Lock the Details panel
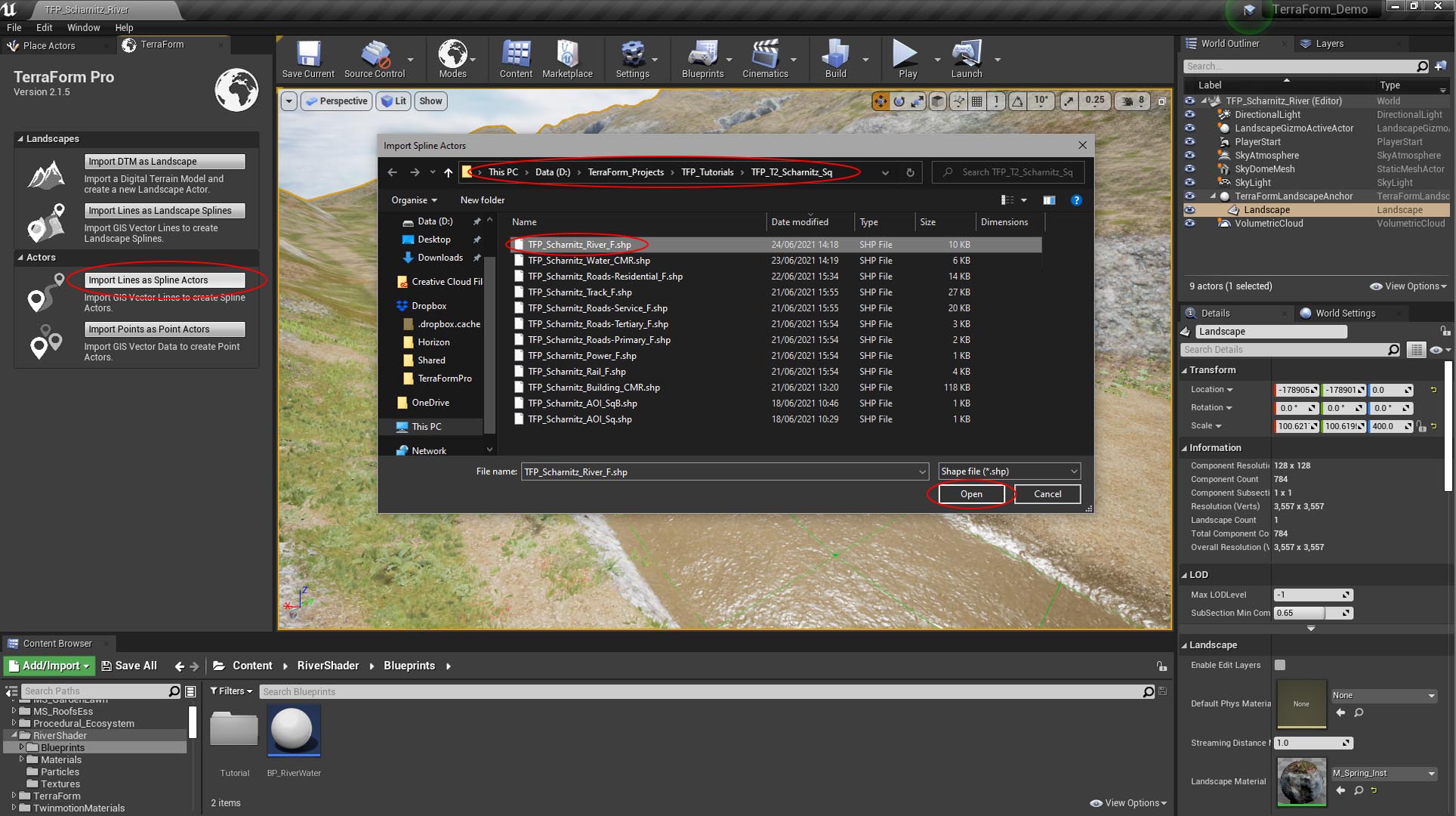 (x=1445, y=331)
